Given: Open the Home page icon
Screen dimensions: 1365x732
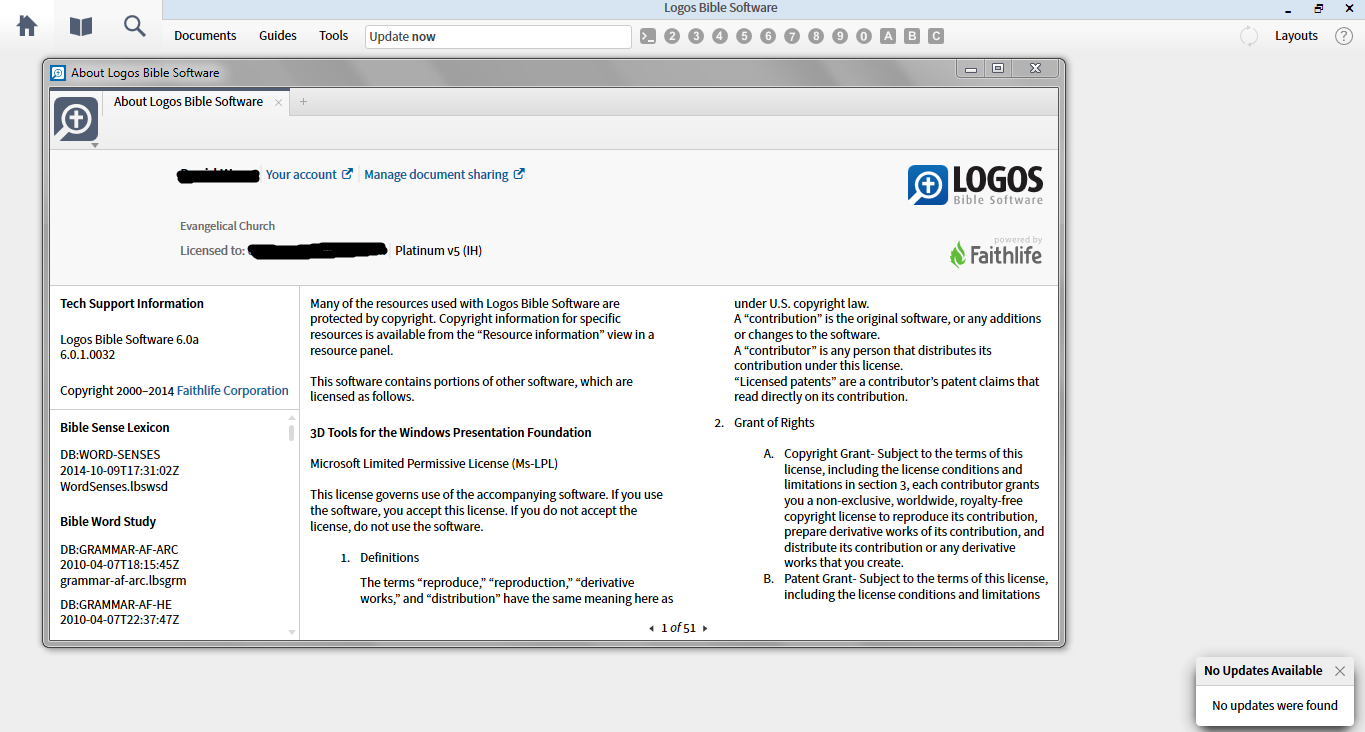Looking at the screenshot, I should 27,26.
